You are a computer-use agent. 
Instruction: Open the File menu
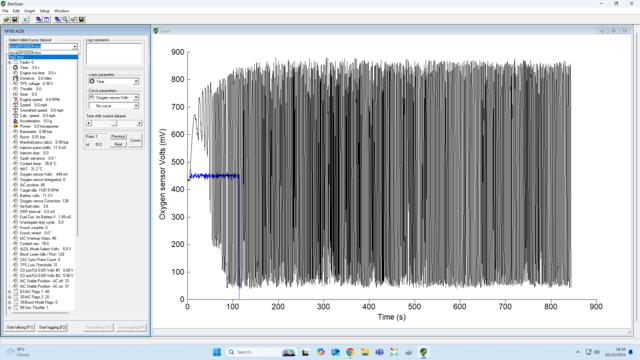click(x=5, y=11)
